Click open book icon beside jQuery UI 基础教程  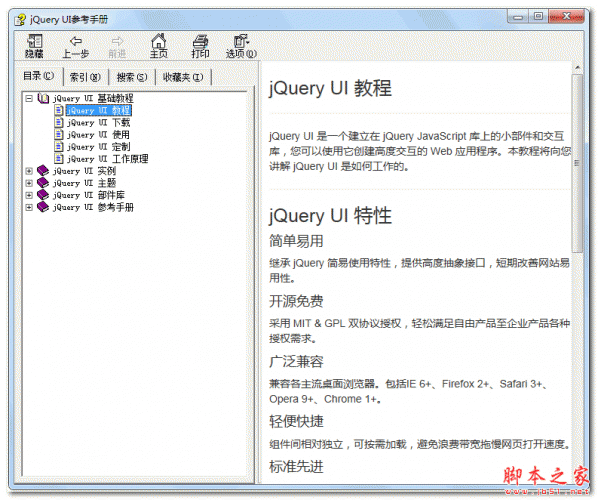[43, 98]
